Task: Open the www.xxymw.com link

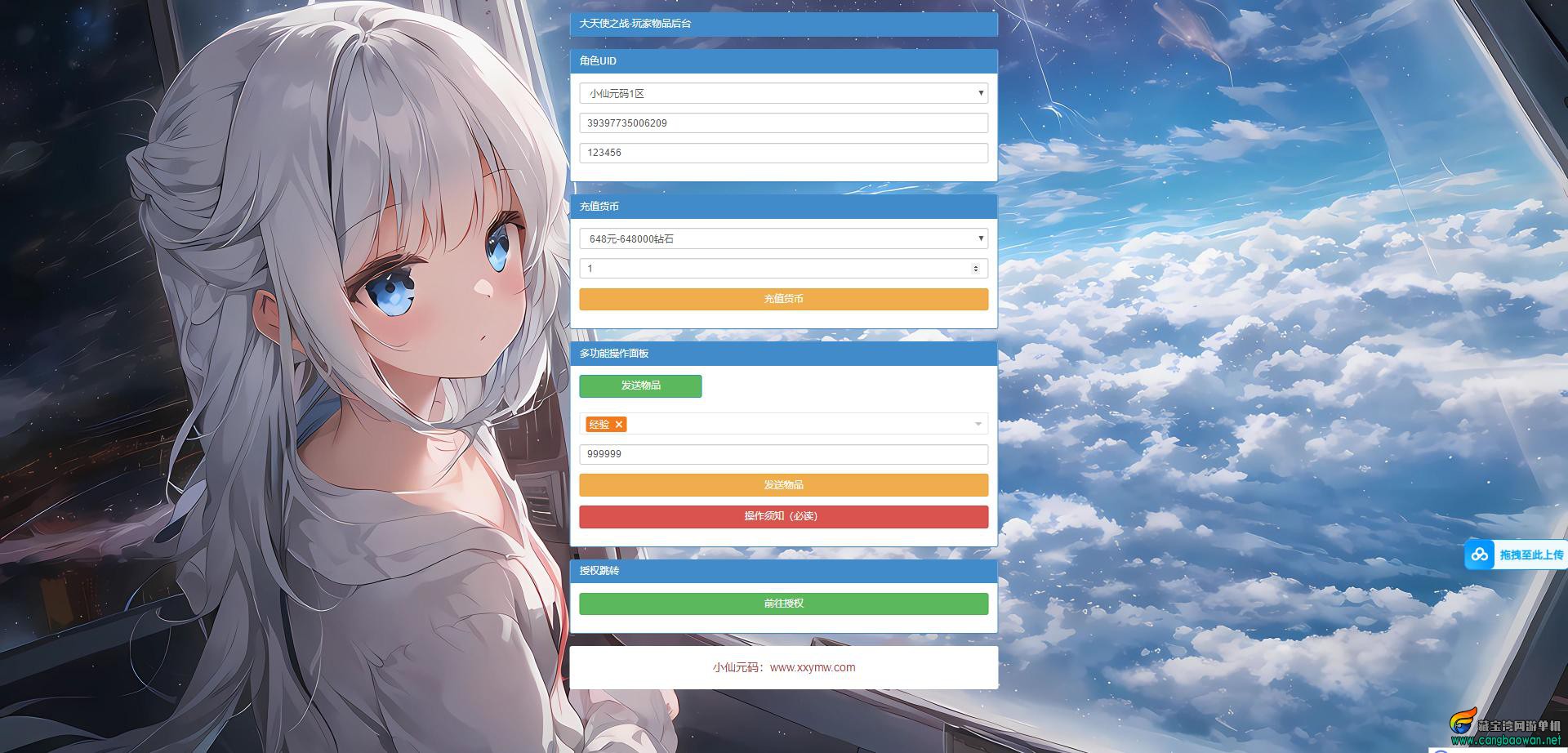Action: [812, 667]
